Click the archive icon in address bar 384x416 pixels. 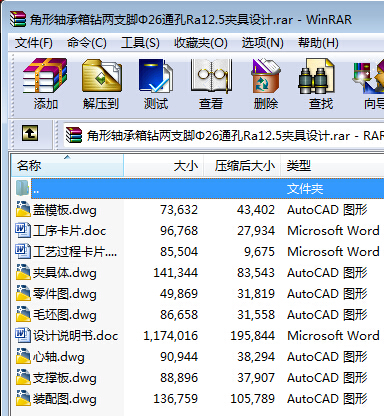pyautogui.click(x=74, y=135)
